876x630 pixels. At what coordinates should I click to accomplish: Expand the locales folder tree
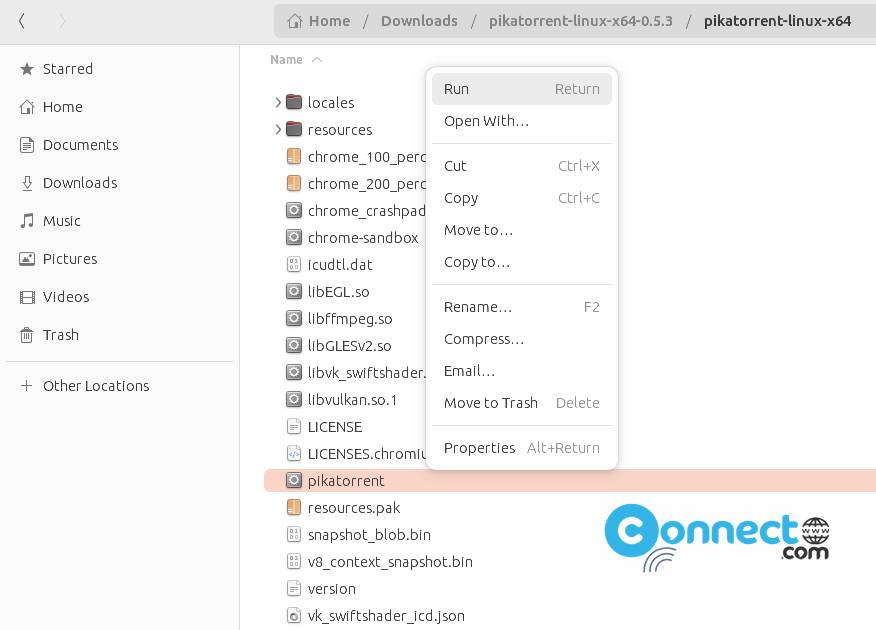coord(278,102)
